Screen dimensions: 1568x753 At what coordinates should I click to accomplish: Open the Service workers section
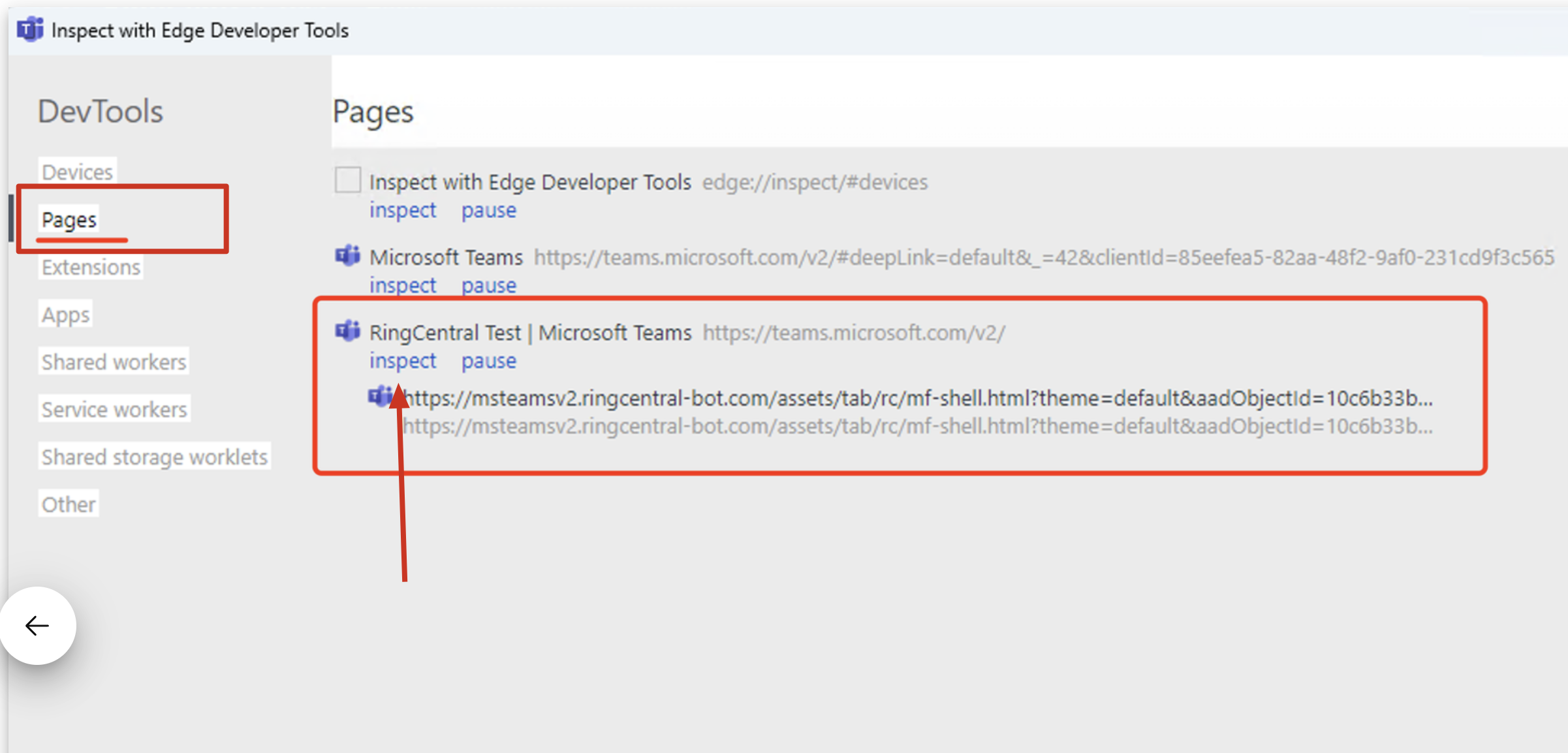click(114, 409)
